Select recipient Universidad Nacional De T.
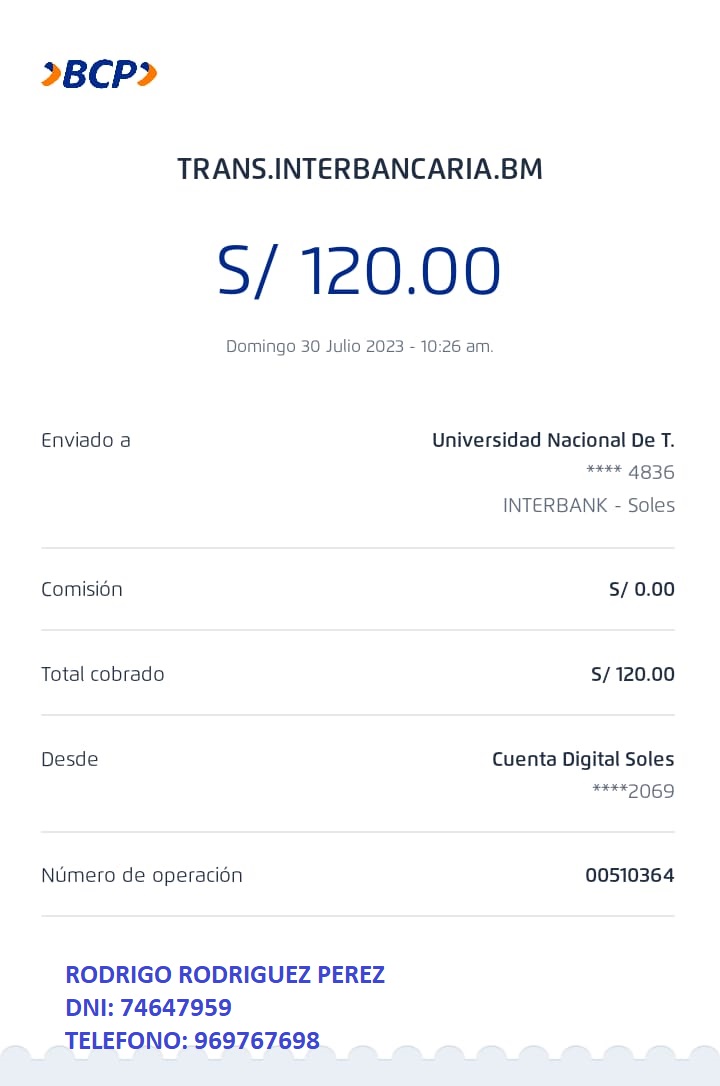Screen dimensions: 720x1086 [553, 440]
